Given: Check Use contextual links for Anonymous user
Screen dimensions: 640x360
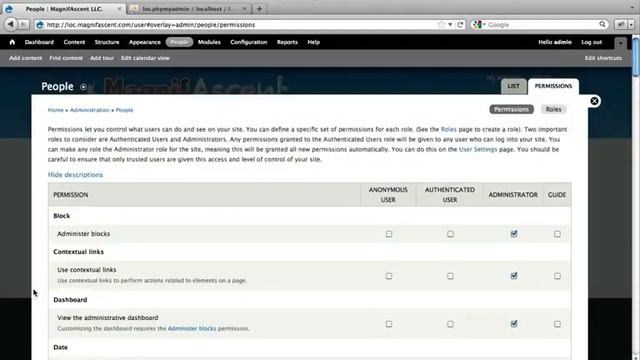Looking at the screenshot, I should (389, 276).
